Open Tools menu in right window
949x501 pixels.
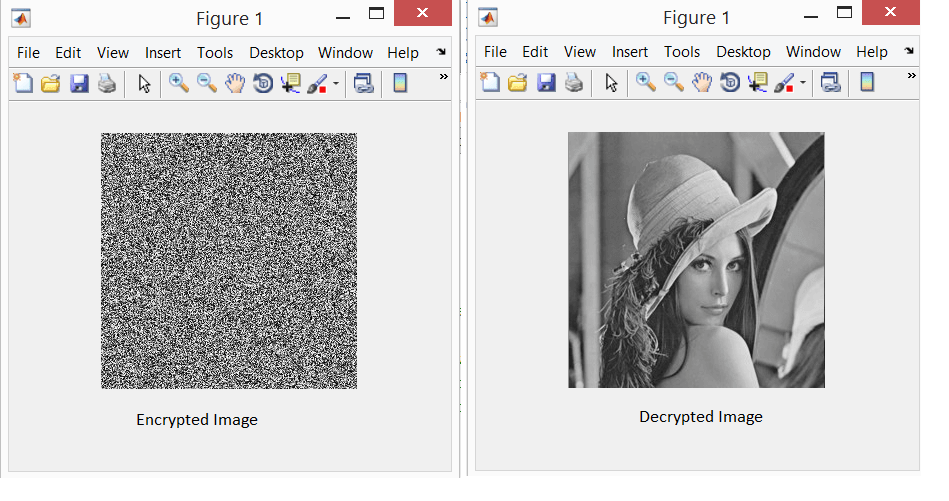tap(681, 52)
